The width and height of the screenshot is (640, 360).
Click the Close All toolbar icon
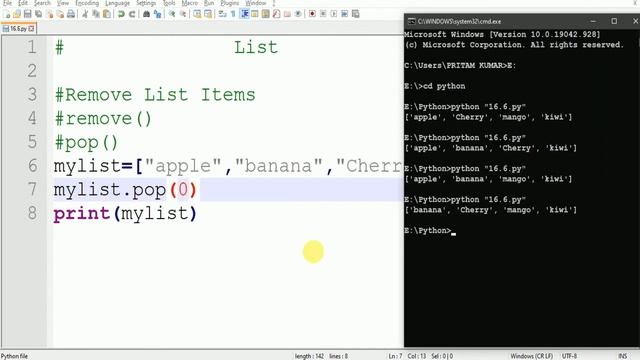pyautogui.click(x=60, y=14)
